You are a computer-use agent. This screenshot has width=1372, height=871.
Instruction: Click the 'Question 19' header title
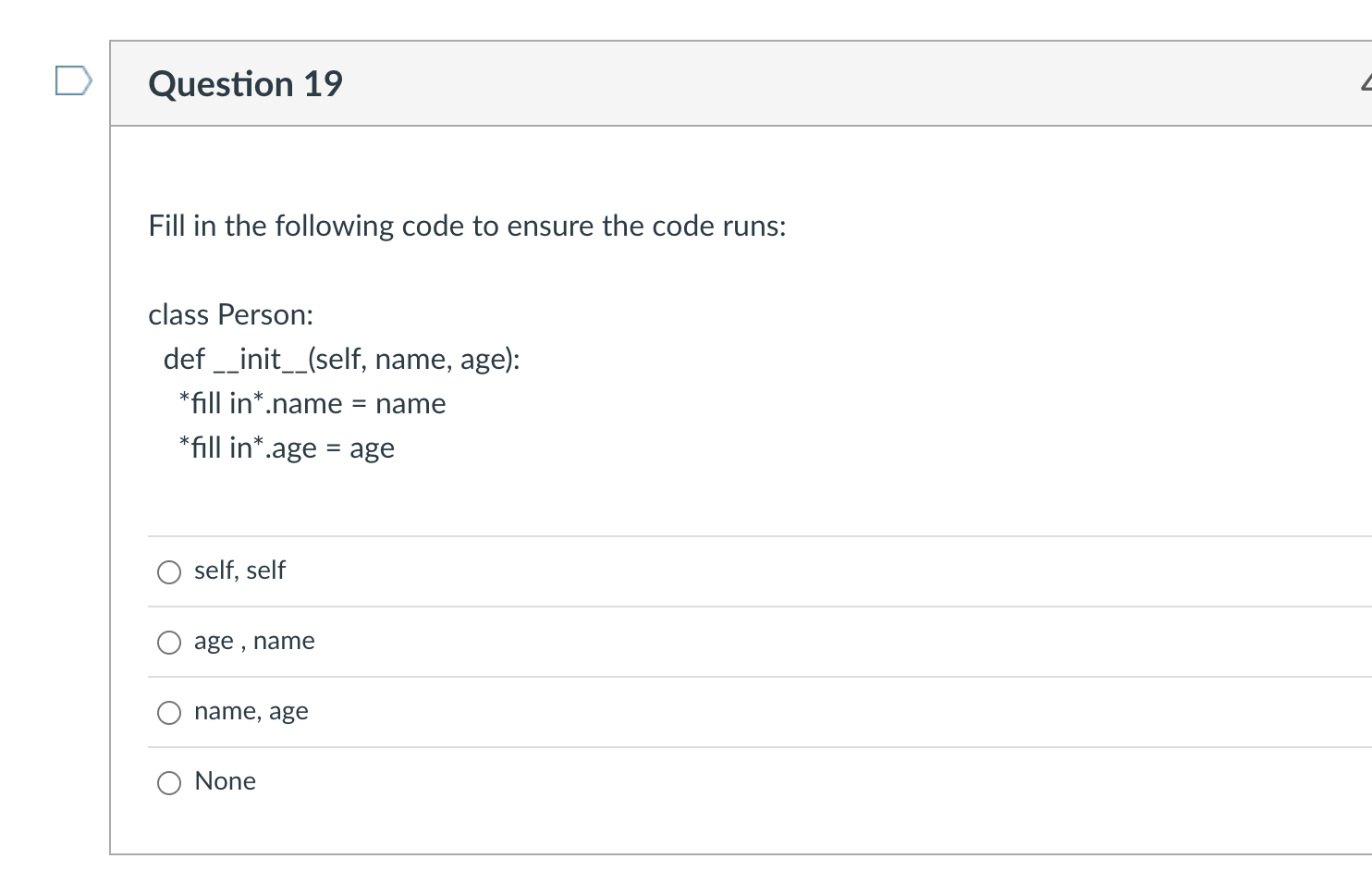[245, 83]
